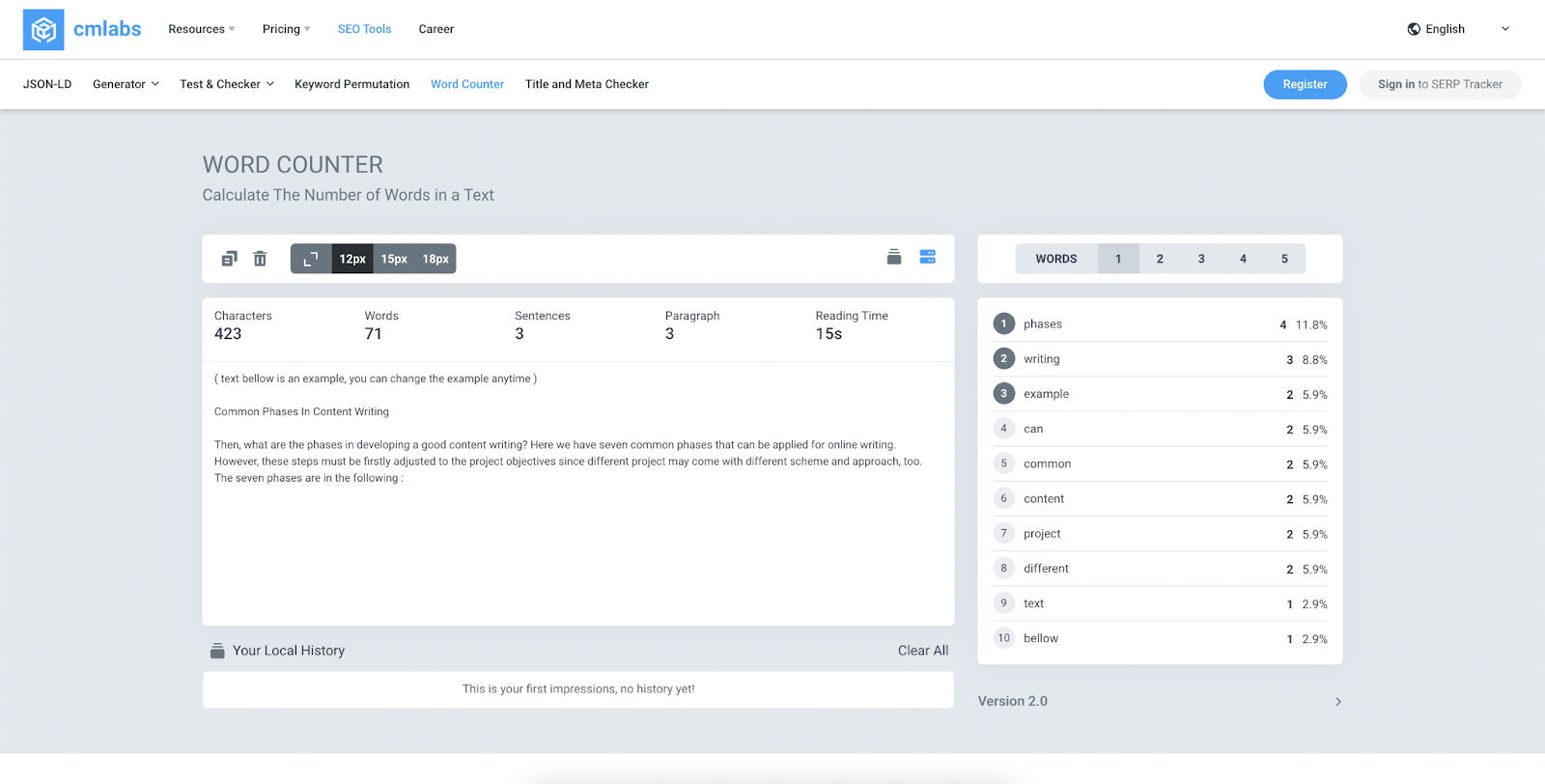Click the cmlabs brand name
The height and width of the screenshot is (784, 1545).
pos(107,29)
